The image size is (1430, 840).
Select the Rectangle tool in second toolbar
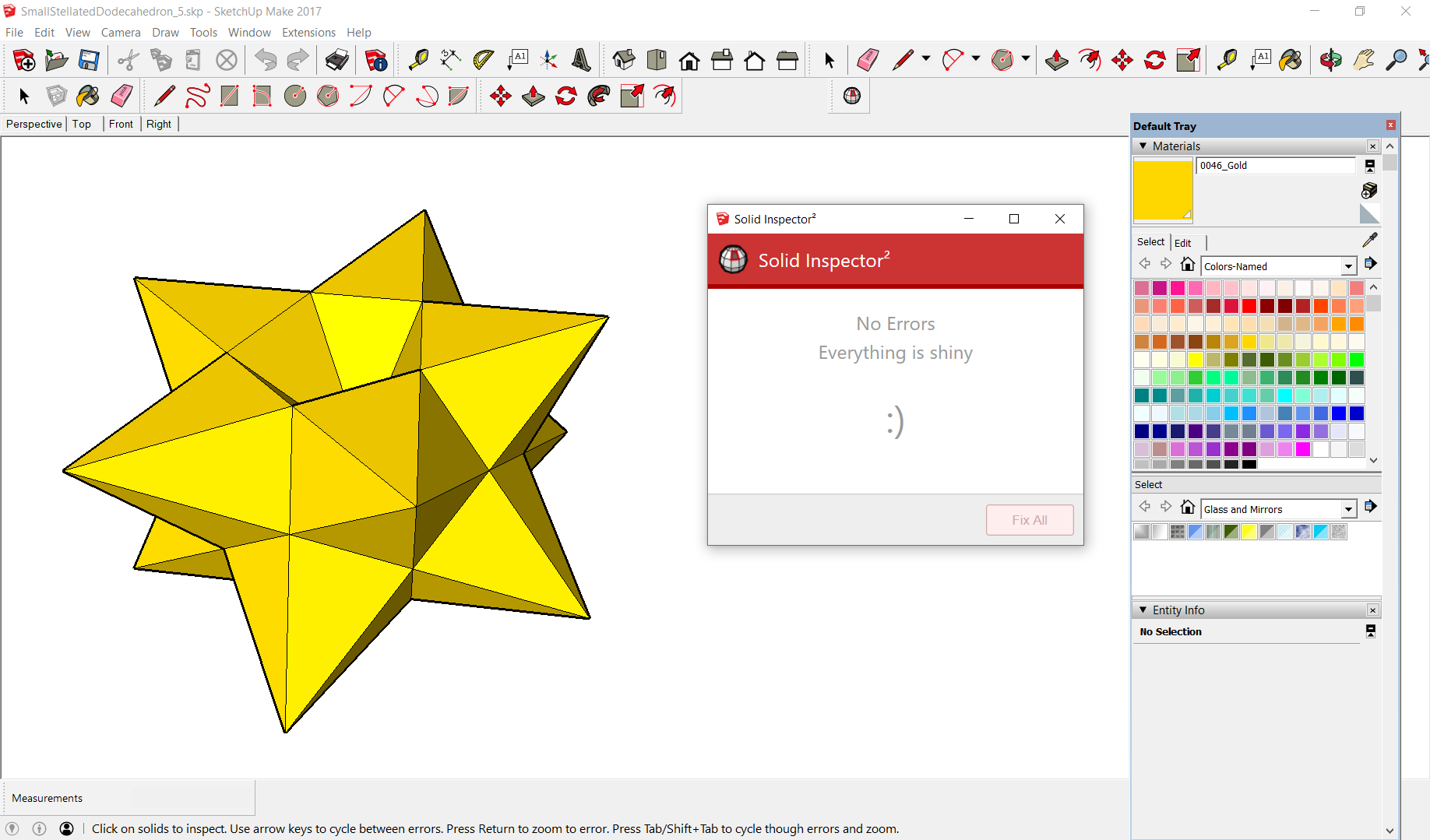230,96
